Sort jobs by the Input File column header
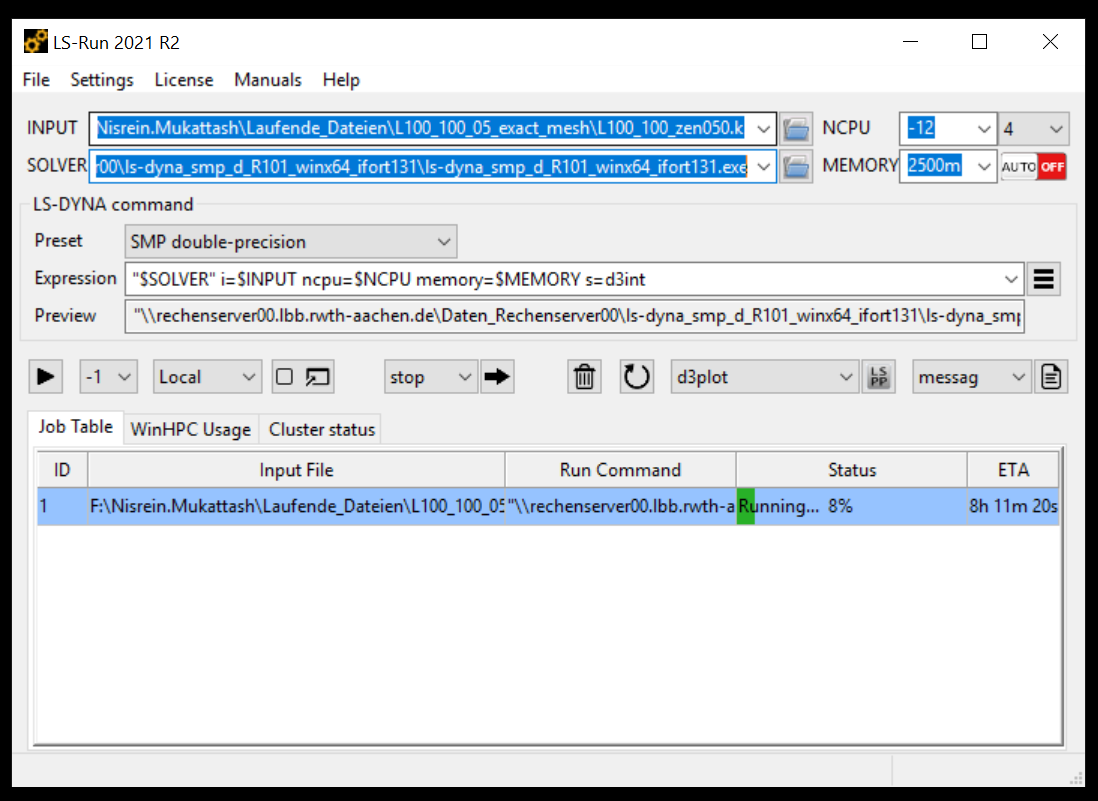Image resolution: width=1098 pixels, height=801 pixels. pos(296,470)
